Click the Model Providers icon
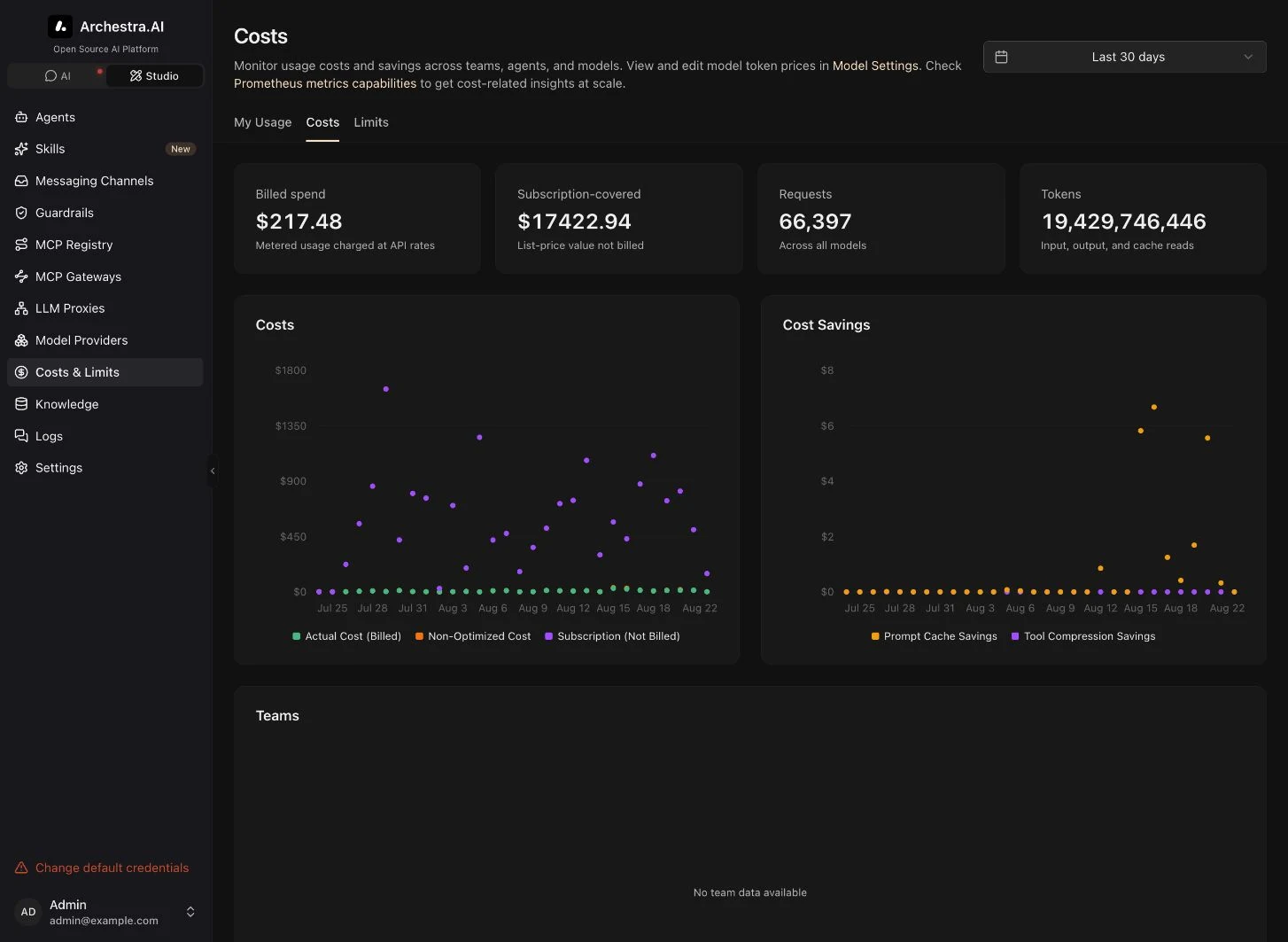1288x942 pixels. (x=21, y=340)
